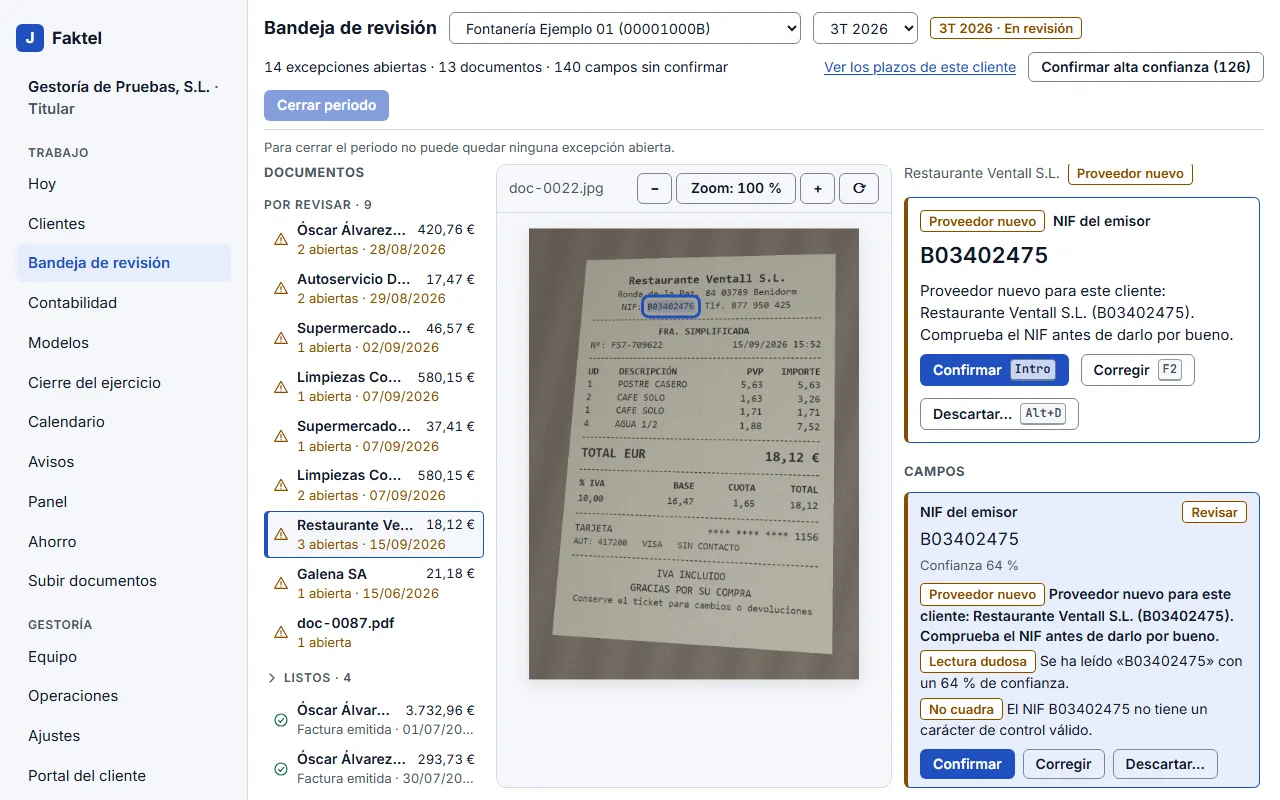Collapse or expand the LISTOS section

point(308,678)
